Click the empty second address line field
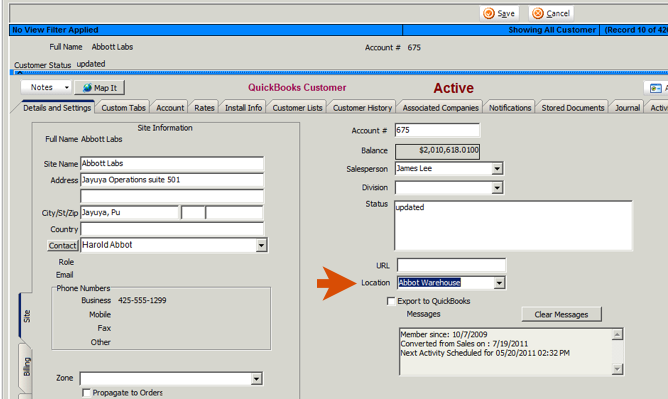The image size is (668, 399). tap(172, 196)
